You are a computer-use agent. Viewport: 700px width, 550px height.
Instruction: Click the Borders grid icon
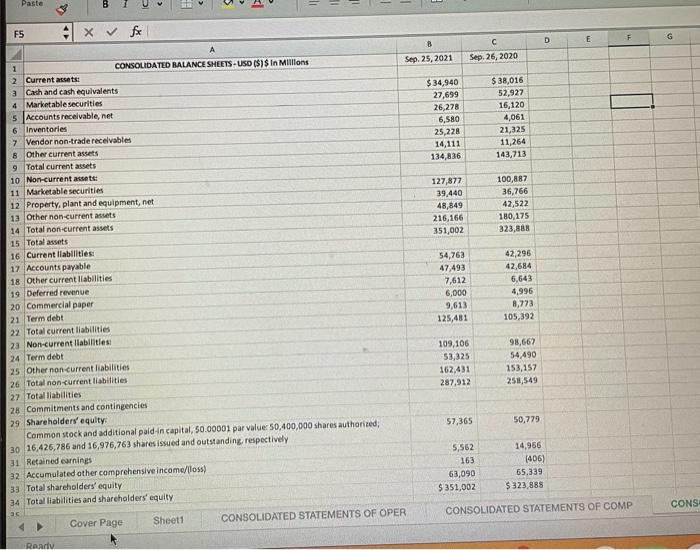pyautogui.click(x=186, y=4)
